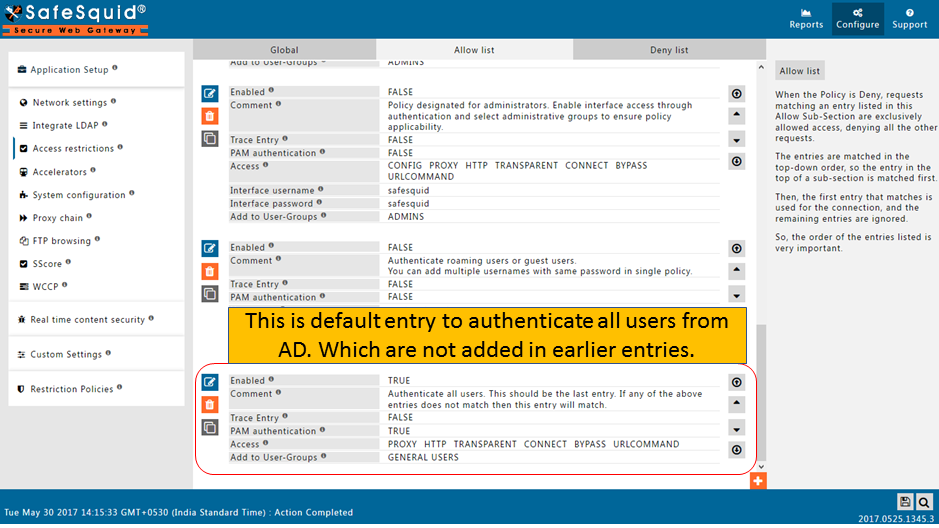The width and height of the screenshot is (939, 528).
Task: Move roaming users entry down one
Action: [737, 295]
